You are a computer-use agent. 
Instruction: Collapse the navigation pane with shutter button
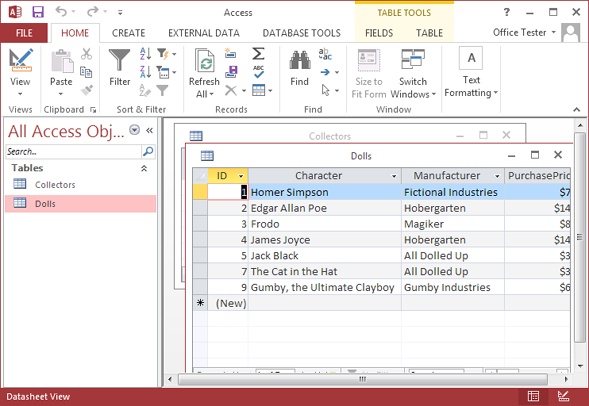pos(150,130)
